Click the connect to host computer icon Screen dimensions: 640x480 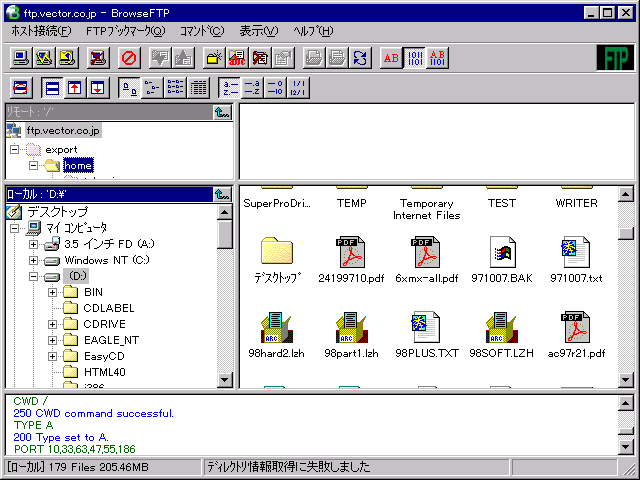pyautogui.click(x=20, y=58)
